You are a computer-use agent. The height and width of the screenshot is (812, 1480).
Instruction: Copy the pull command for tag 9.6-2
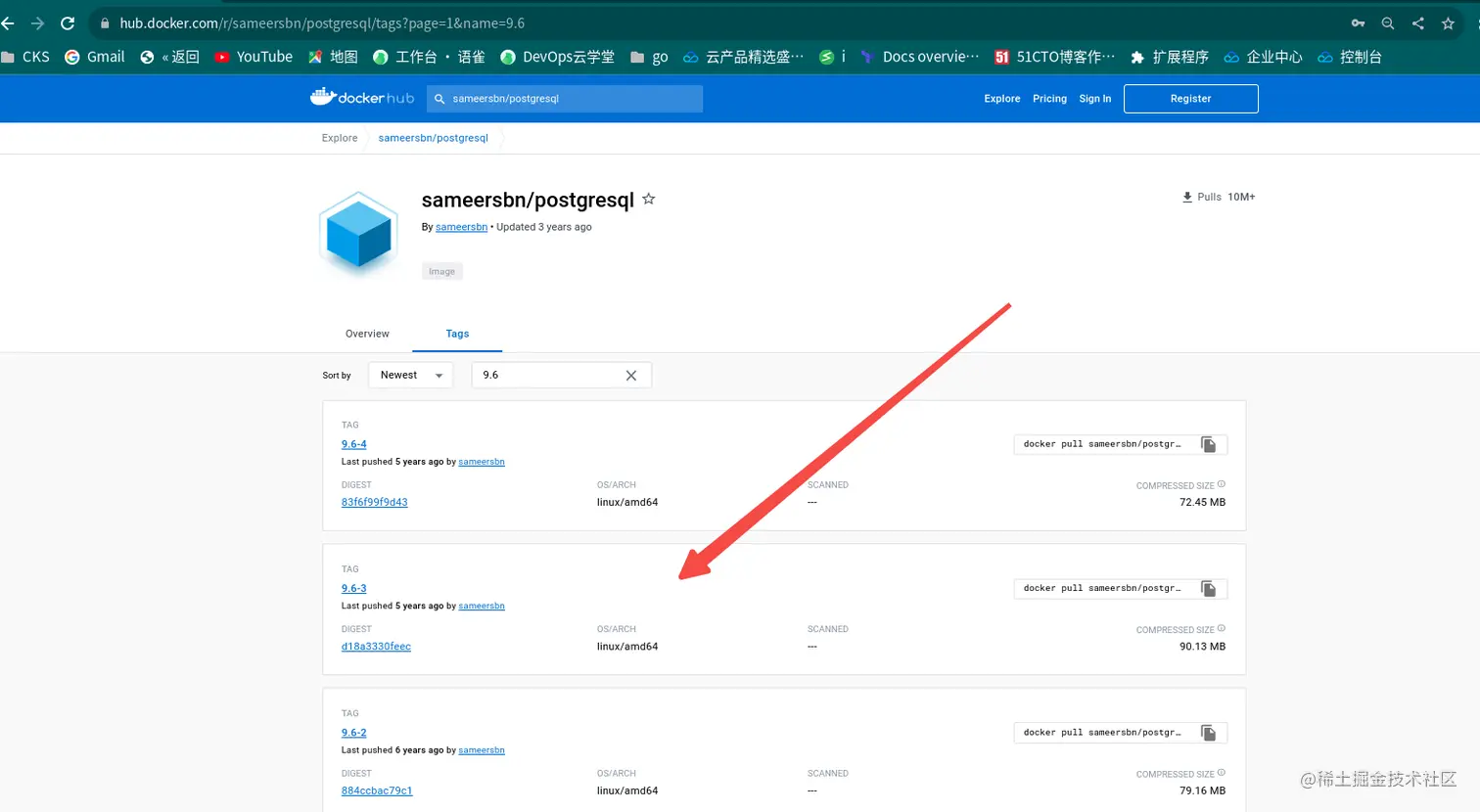click(x=1209, y=733)
